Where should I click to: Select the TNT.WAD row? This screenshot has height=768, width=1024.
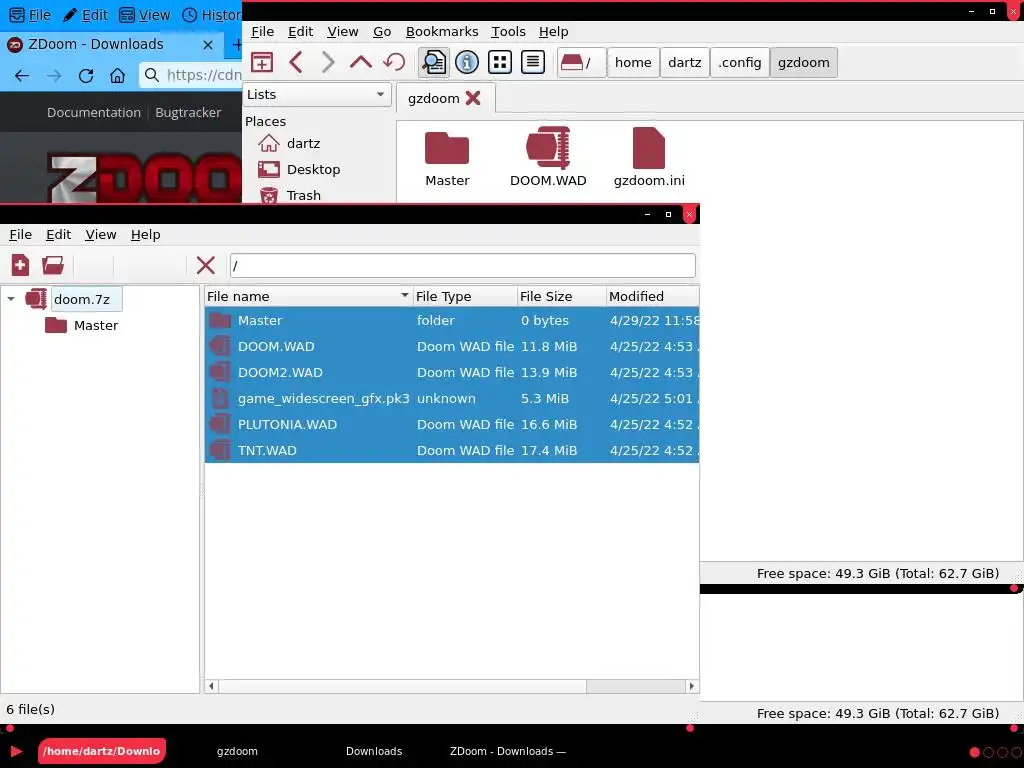[452, 451]
